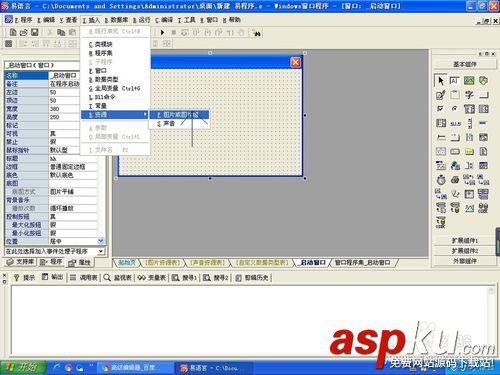Expand the 扩展组件1 group

[465, 241]
